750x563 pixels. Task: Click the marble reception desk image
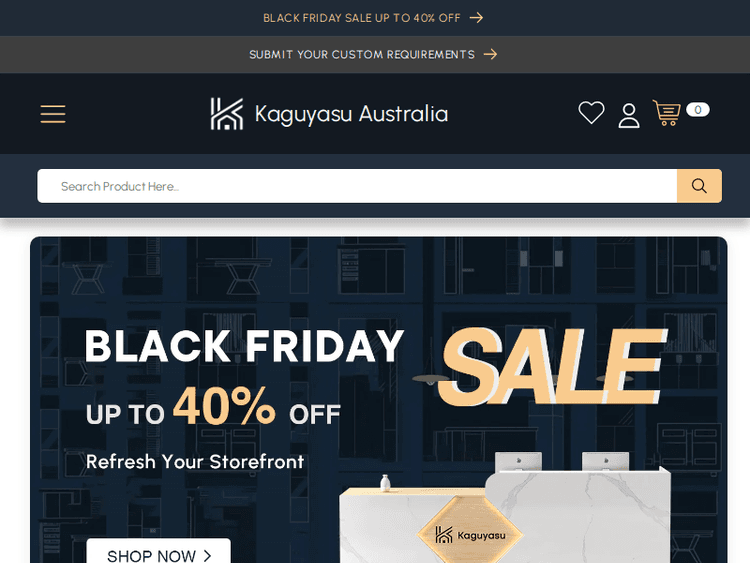505,508
